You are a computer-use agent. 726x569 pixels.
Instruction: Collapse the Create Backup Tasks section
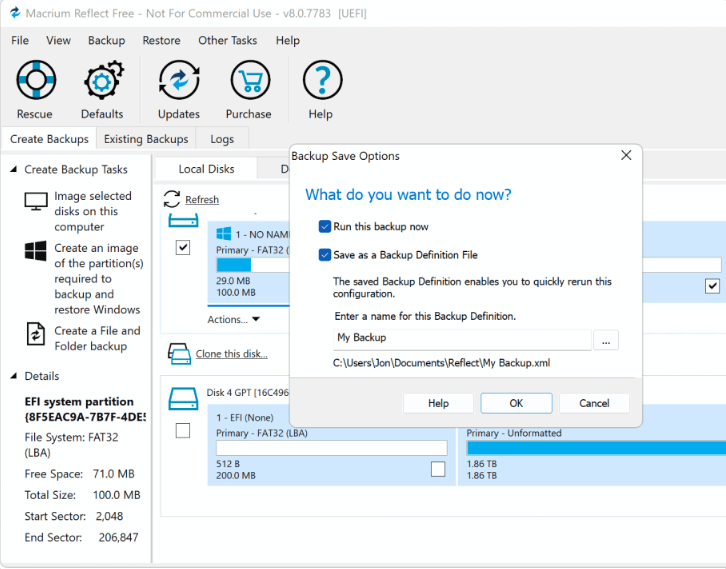point(13,170)
